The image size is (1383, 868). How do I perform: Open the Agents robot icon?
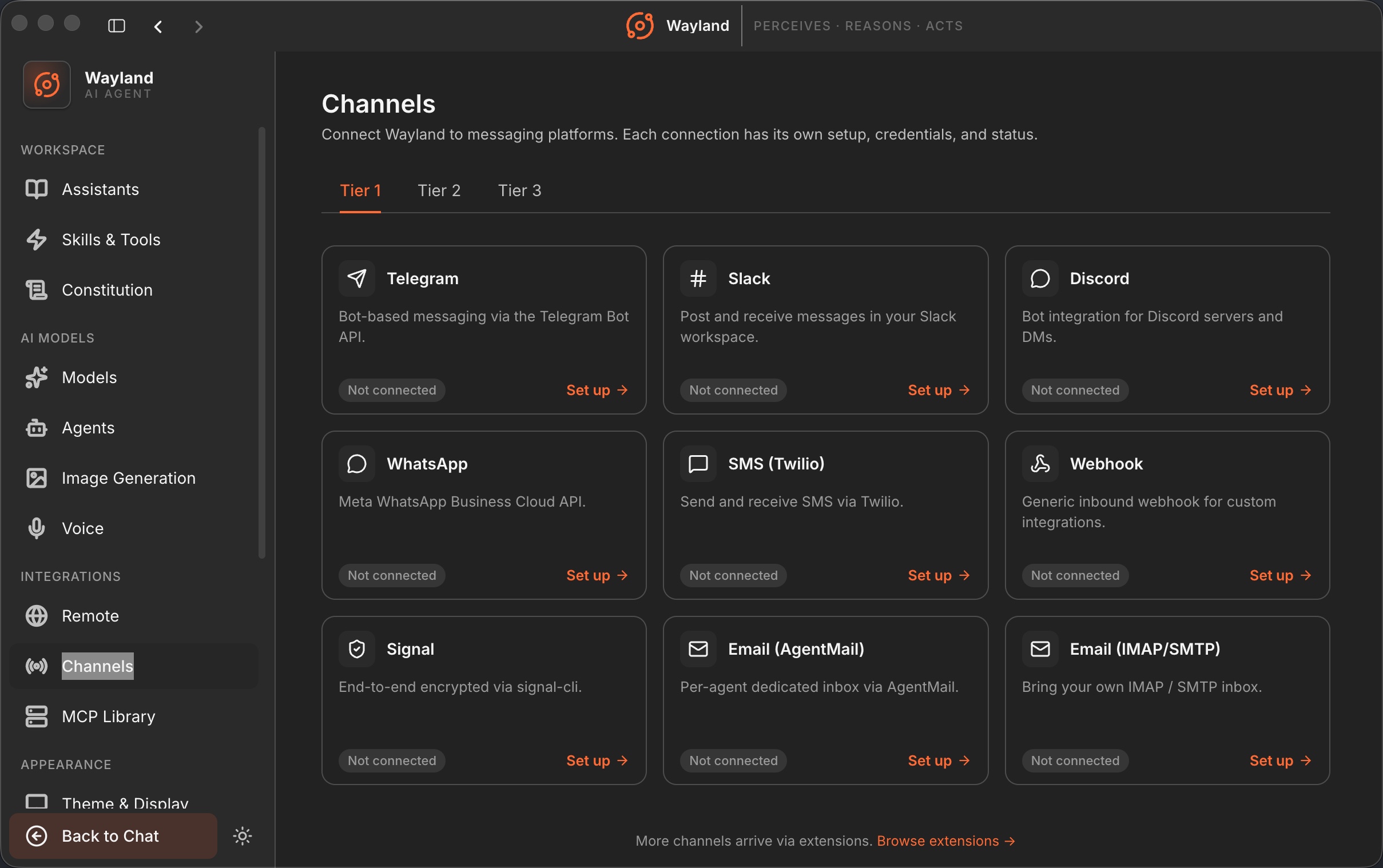coord(37,428)
